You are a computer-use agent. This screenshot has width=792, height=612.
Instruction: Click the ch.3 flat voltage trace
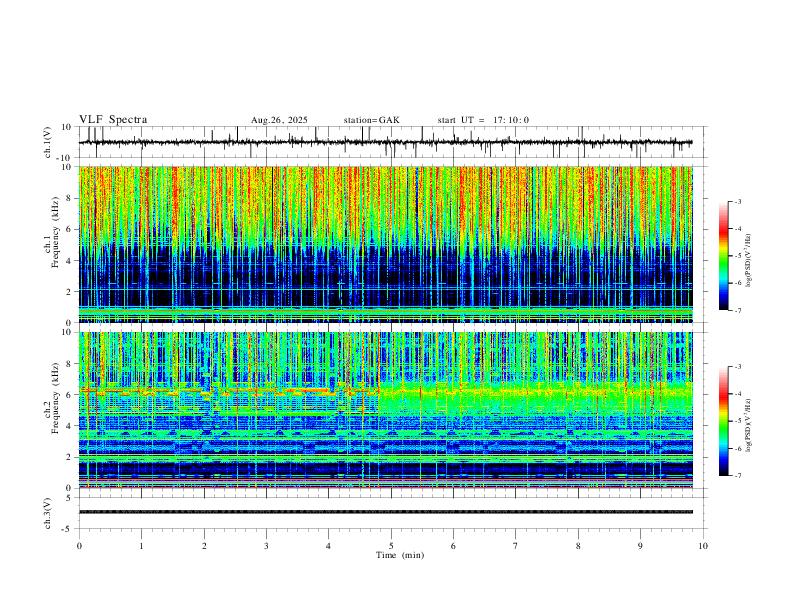385,512
